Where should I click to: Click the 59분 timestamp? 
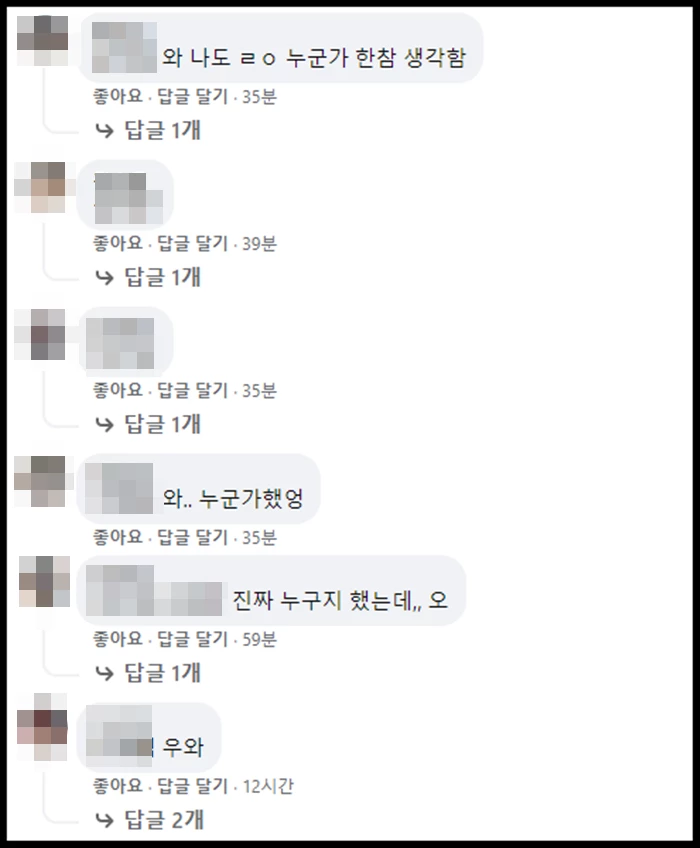pyautogui.click(x=259, y=639)
